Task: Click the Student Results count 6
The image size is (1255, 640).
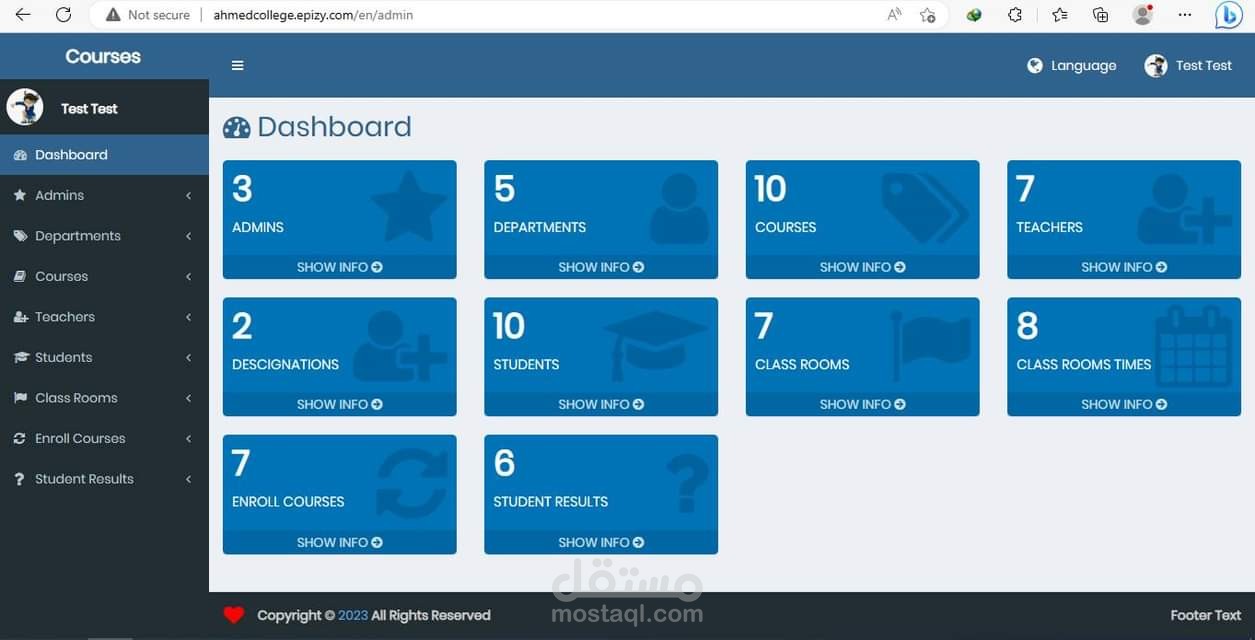Action: point(504,463)
